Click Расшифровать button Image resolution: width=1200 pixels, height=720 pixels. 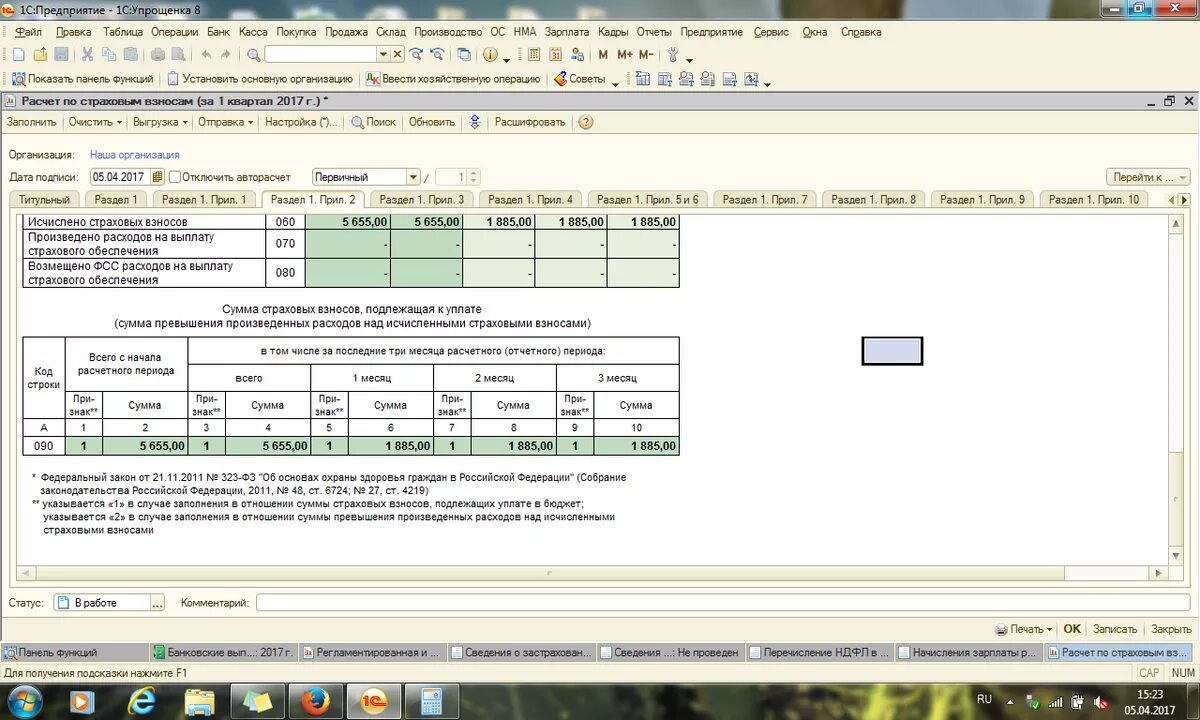coord(530,122)
